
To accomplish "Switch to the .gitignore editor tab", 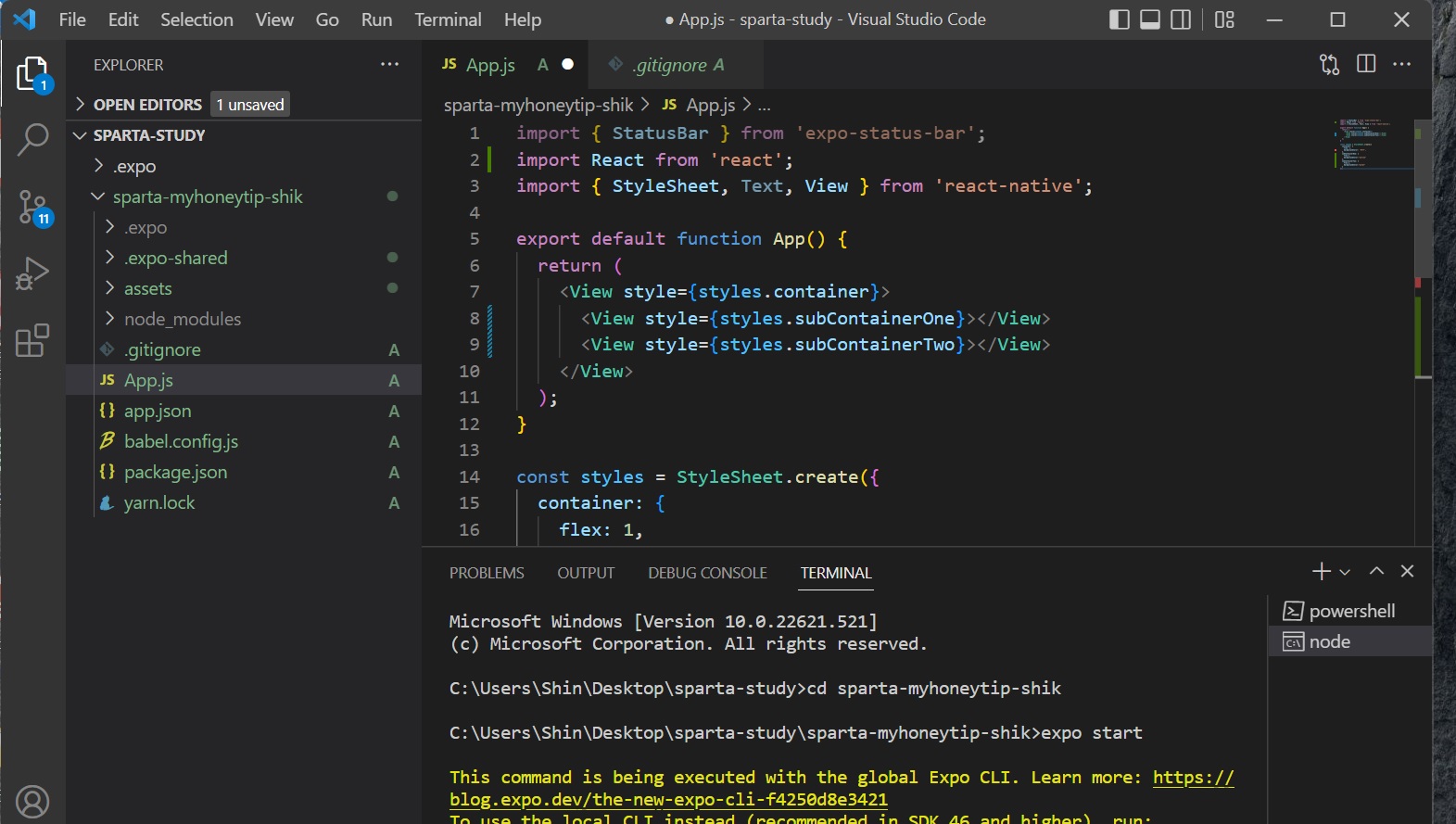I will [x=676, y=64].
